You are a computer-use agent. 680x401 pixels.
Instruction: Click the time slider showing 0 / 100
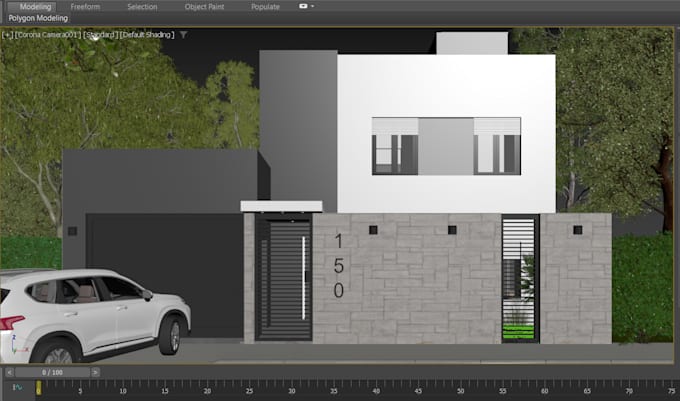point(52,372)
